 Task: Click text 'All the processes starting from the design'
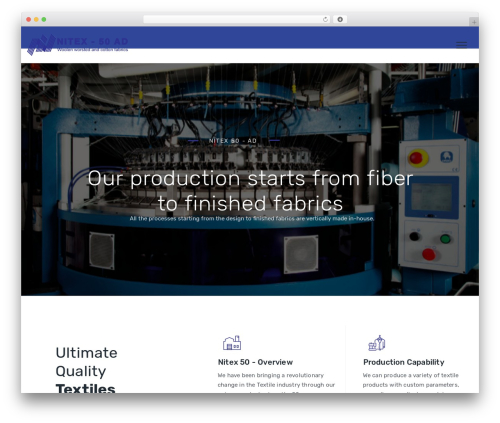(x=252, y=219)
